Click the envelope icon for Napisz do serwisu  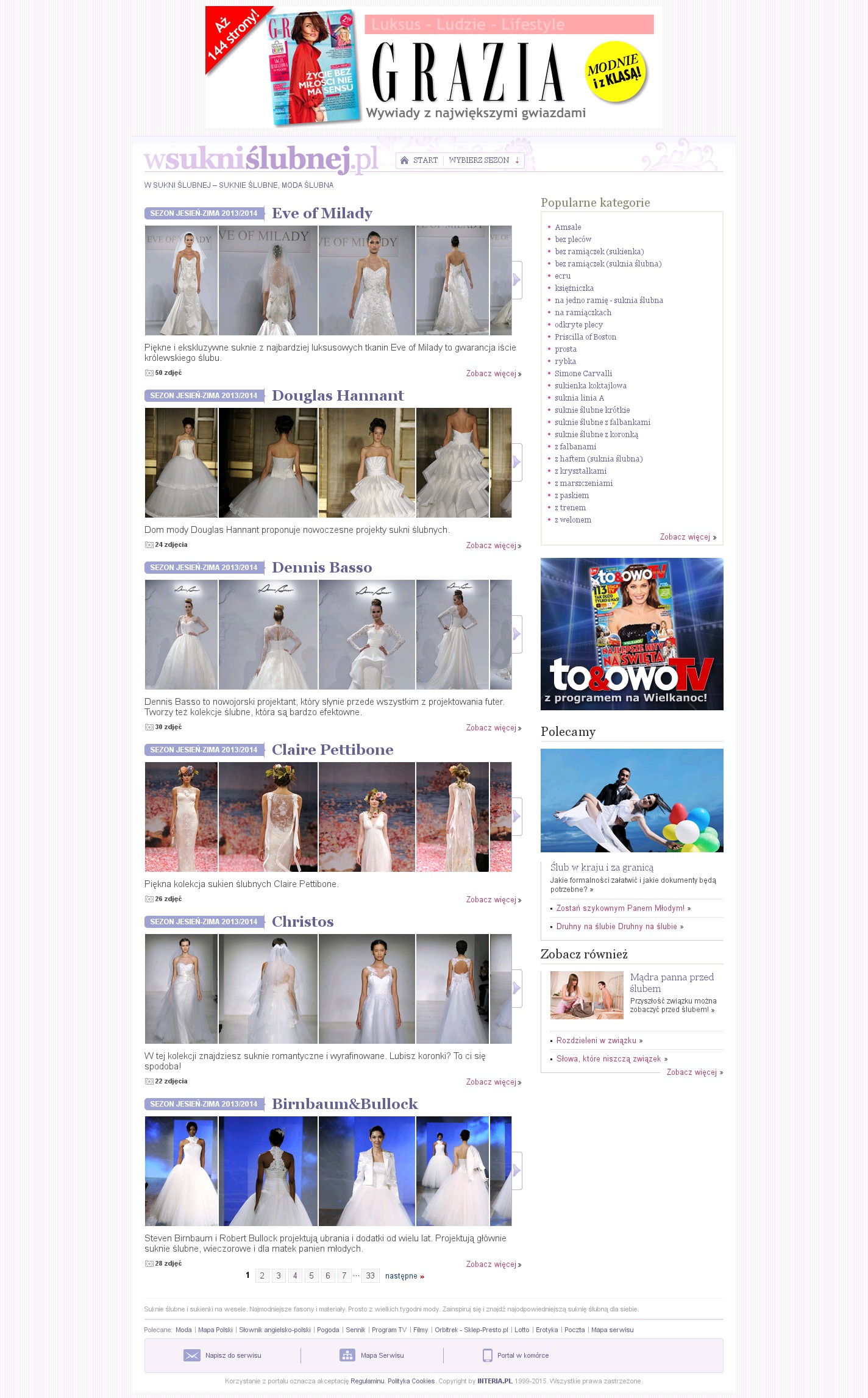pyautogui.click(x=192, y=1355)
